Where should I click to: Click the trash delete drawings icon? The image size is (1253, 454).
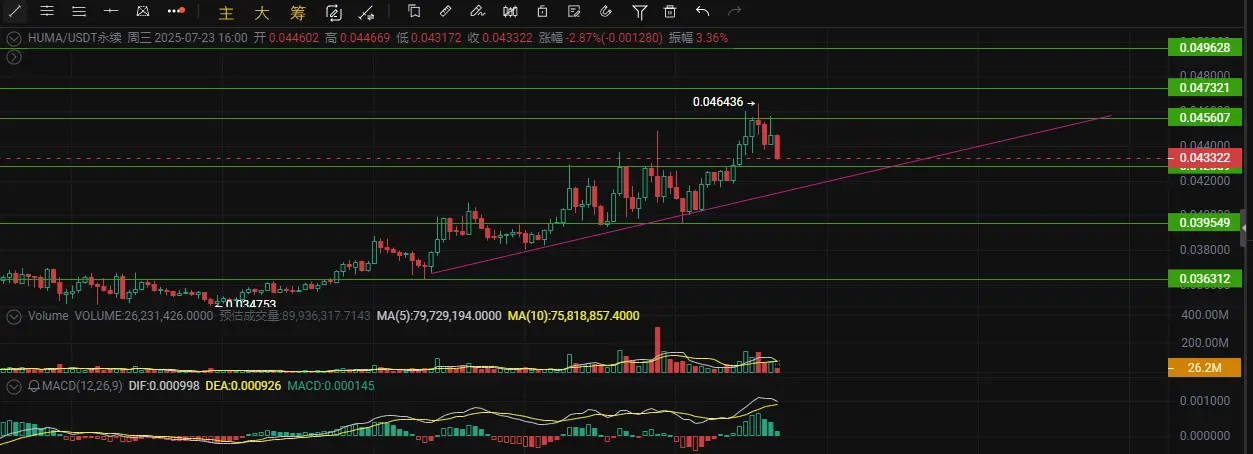670,11
